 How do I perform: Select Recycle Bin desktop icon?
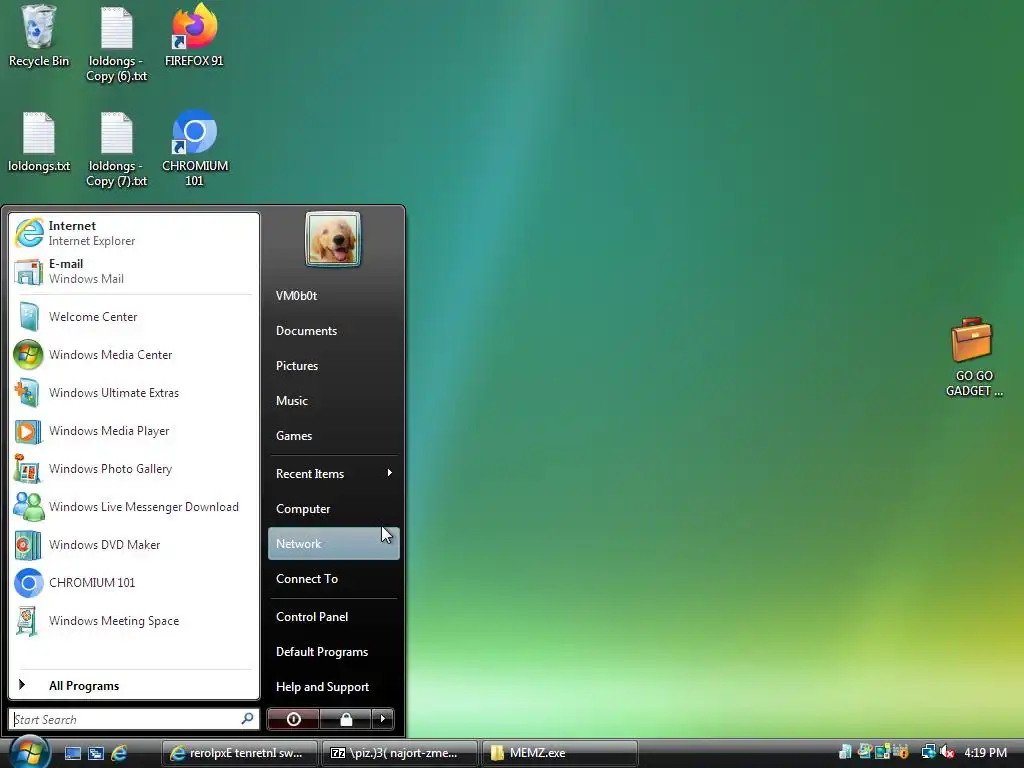pyautogui.click(x=39, y=36)
